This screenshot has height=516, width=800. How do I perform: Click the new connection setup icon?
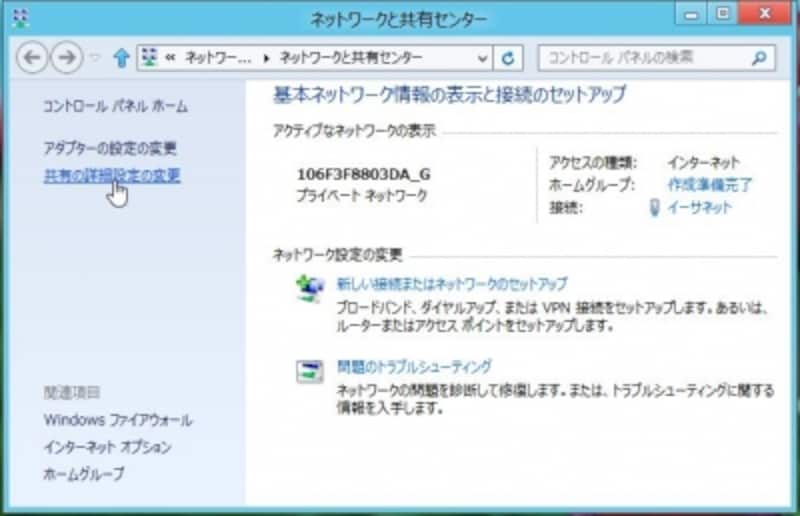tap(309, 288)
